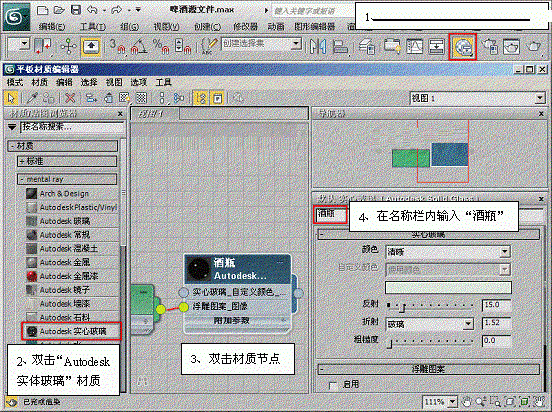Open the 3ds Max application button

coord(16,17)
